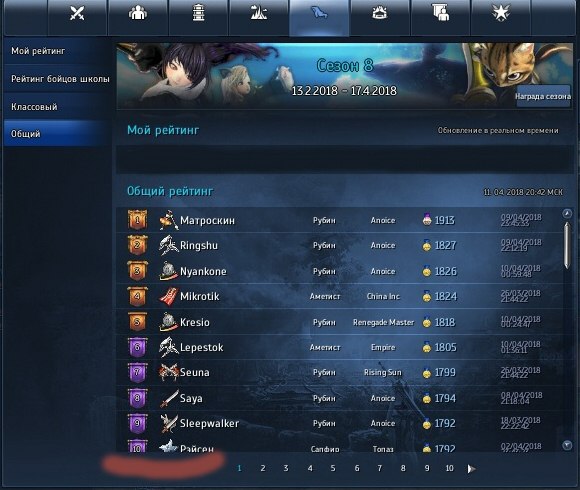Click the Награда сезона button
Screen dimensions: 580x490
(543, 96)
